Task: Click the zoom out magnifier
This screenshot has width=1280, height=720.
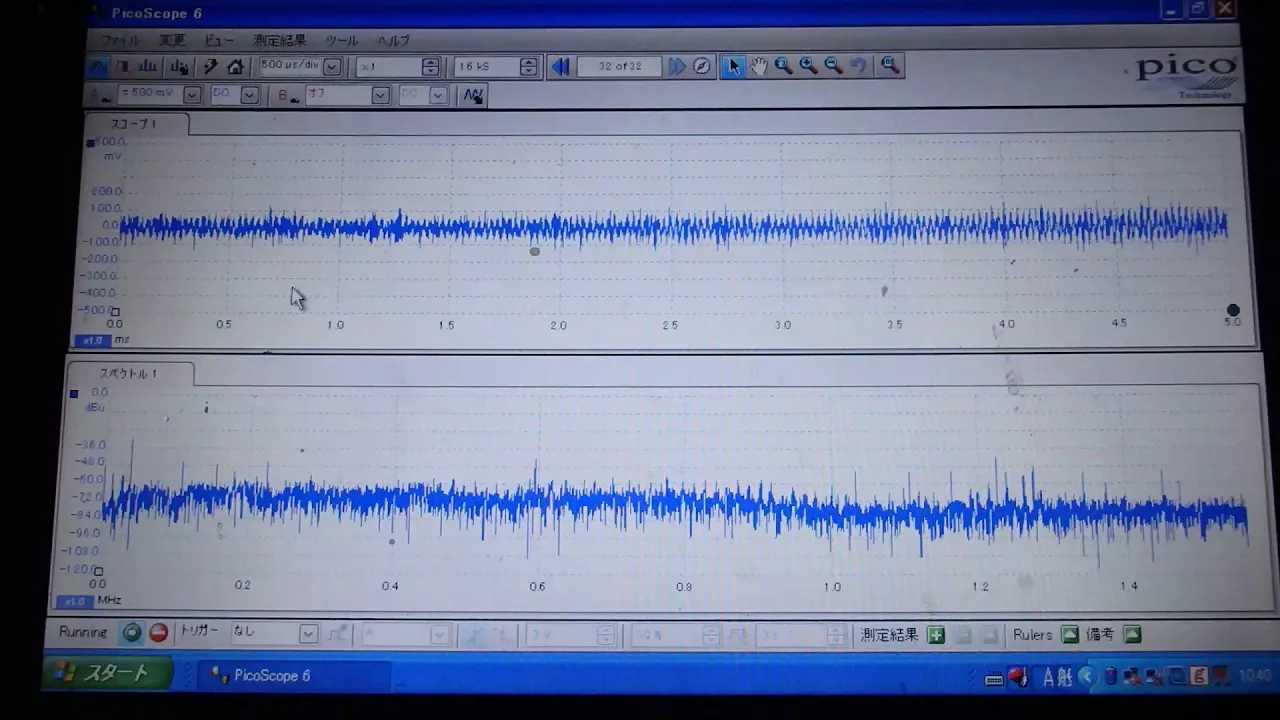Action: pos(834,66)
